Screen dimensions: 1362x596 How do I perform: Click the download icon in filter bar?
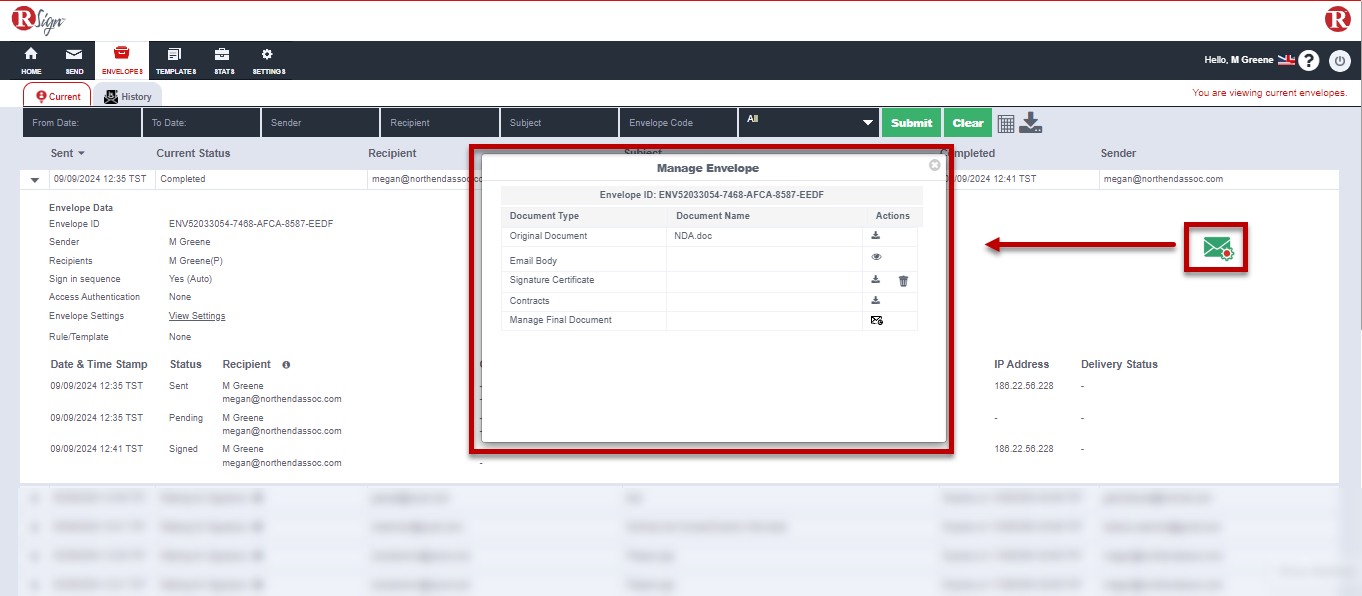coord(1031,123)
